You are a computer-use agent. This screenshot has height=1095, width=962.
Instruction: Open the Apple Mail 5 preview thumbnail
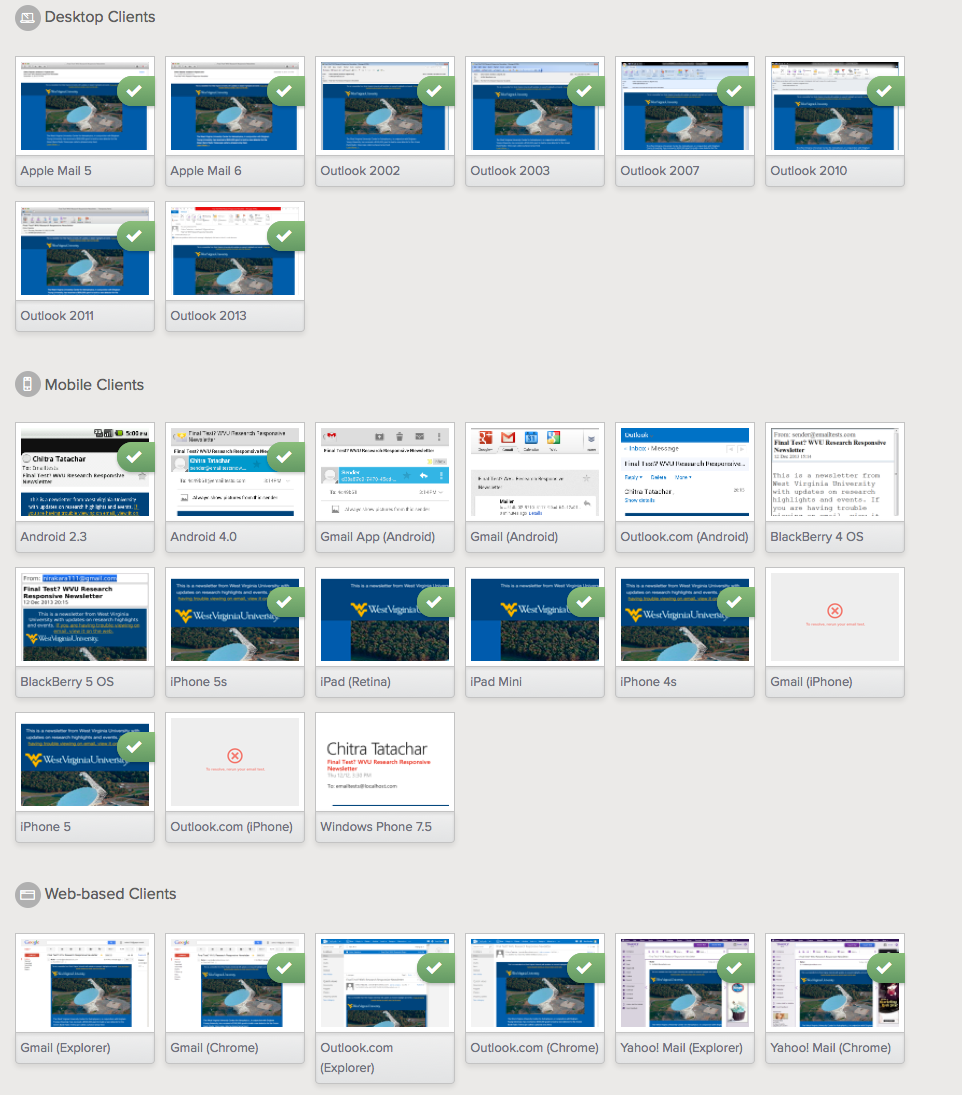pos(84,105)
